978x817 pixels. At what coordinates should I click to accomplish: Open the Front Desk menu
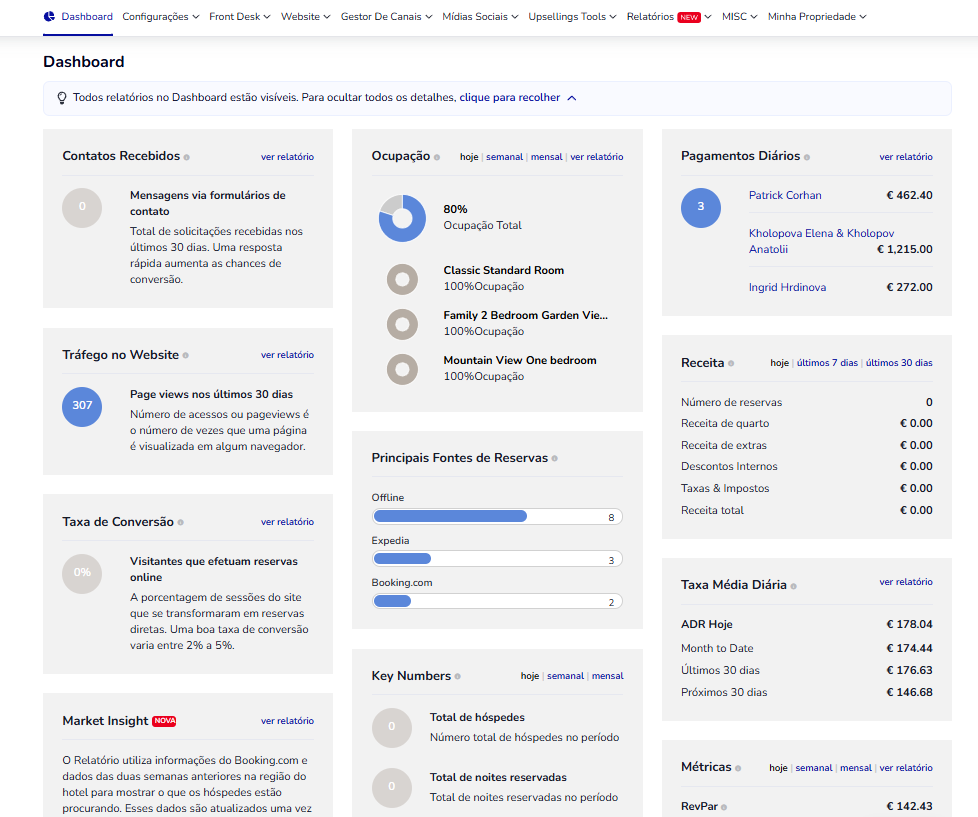(x=240, y=17)
